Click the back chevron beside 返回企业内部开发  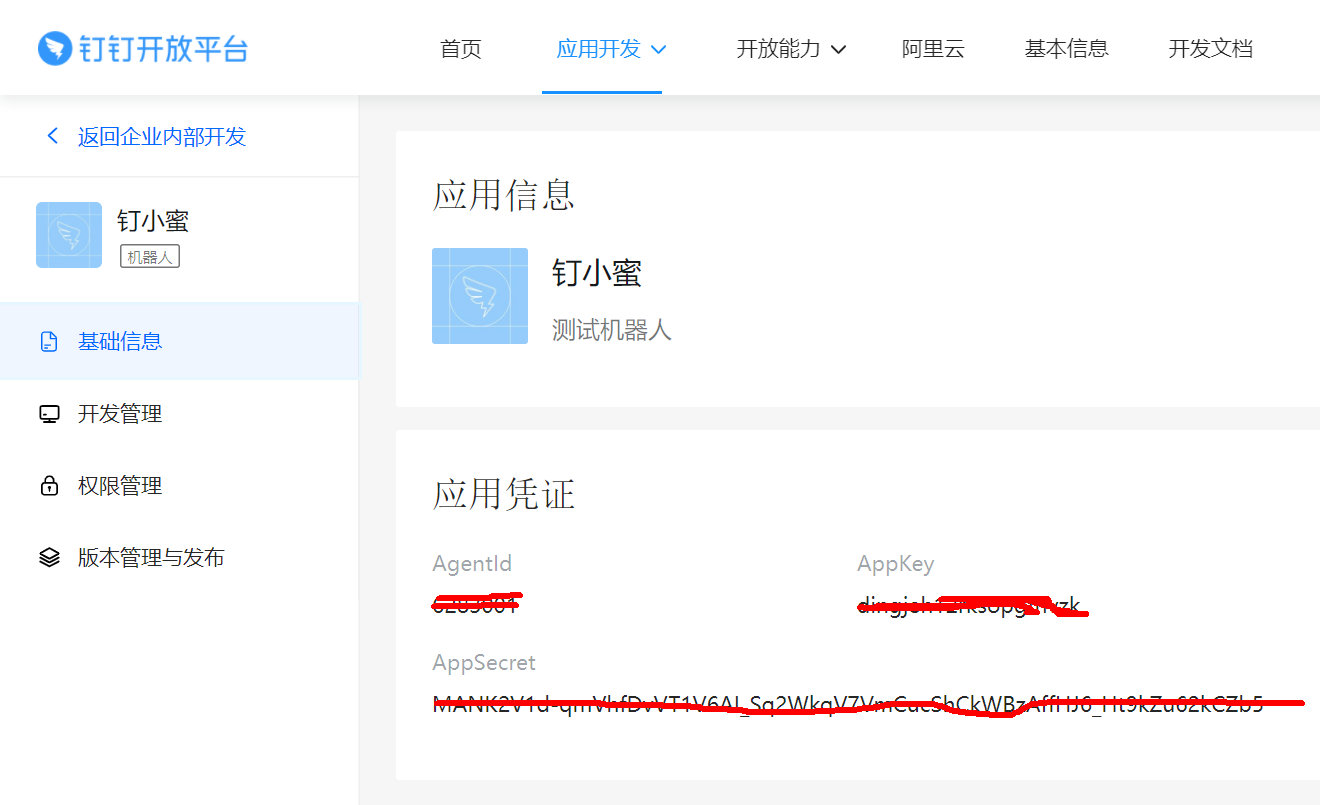tap(53, 136)
